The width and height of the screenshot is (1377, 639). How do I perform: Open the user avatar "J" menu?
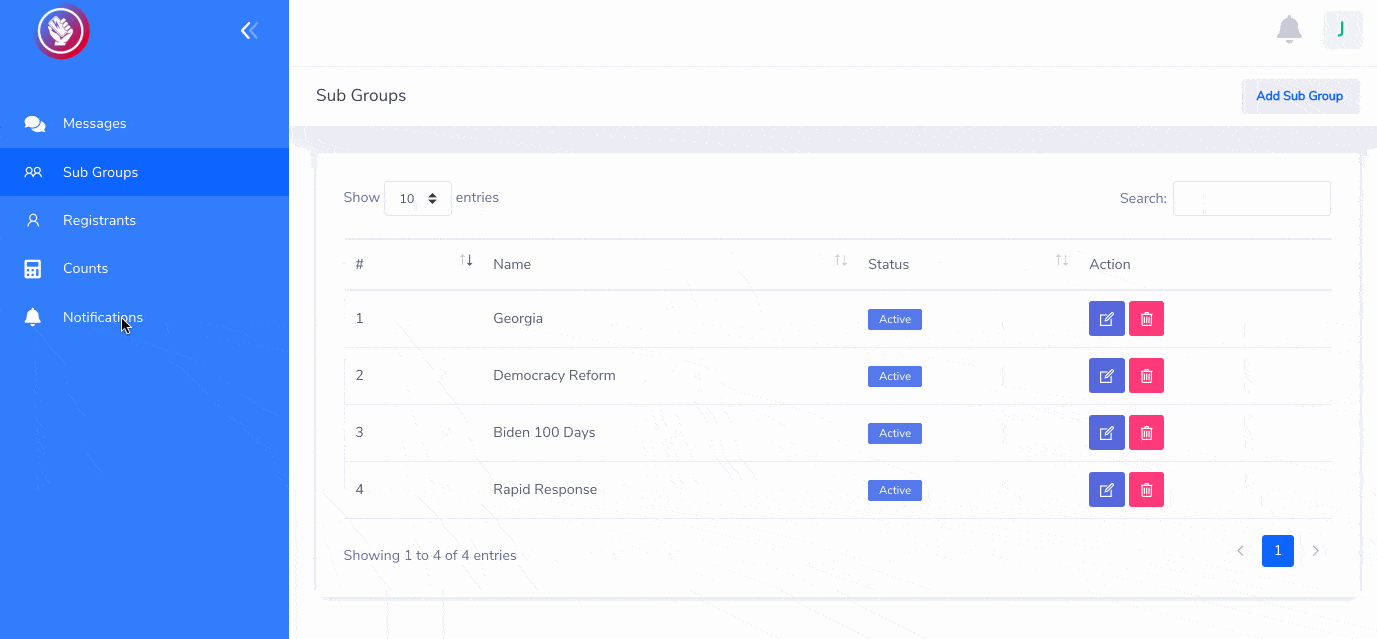1342,30
